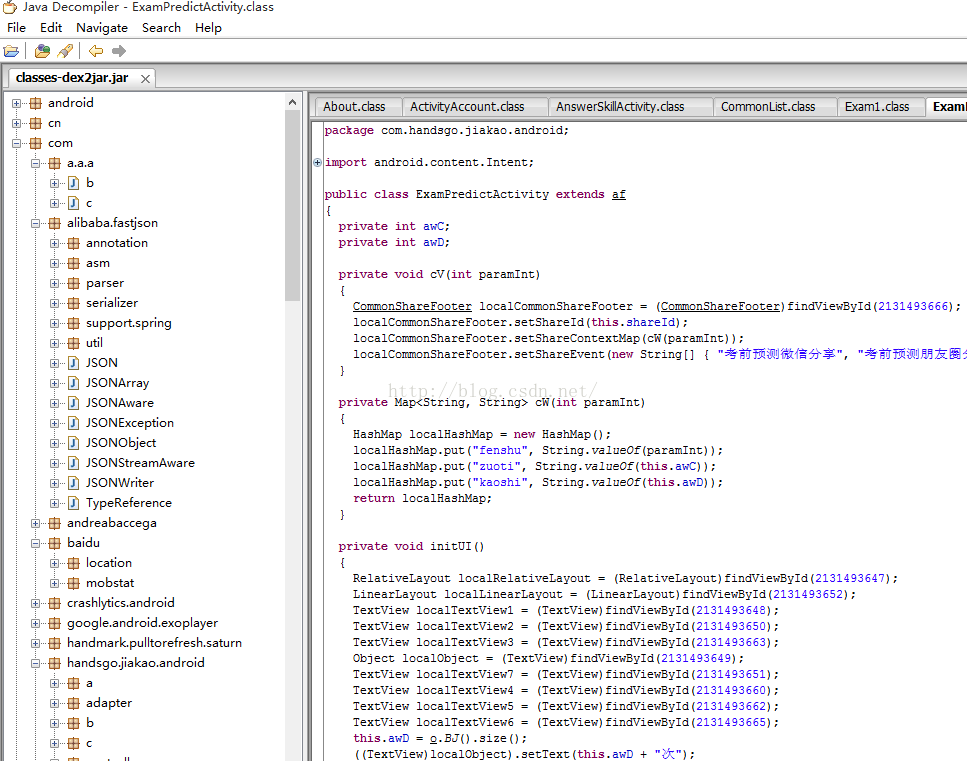Click the Open File folder toolbar icon
Viewport: 967px width, 761px height.
tap(11, 51)
